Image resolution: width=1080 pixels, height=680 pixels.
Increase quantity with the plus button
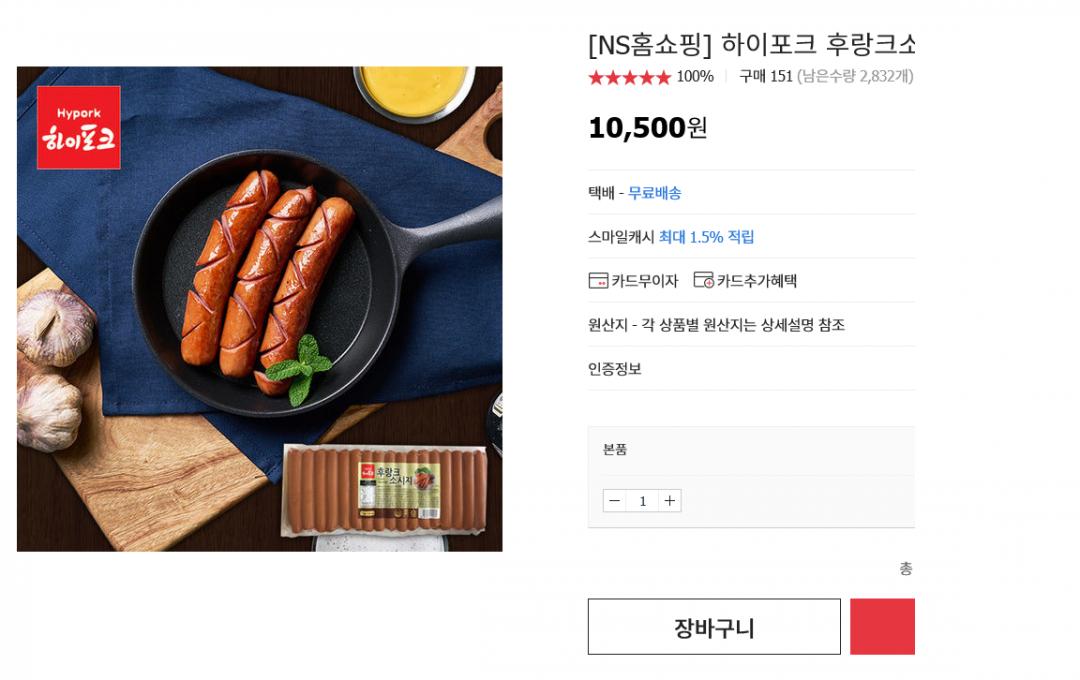click(x=670, y=501)
